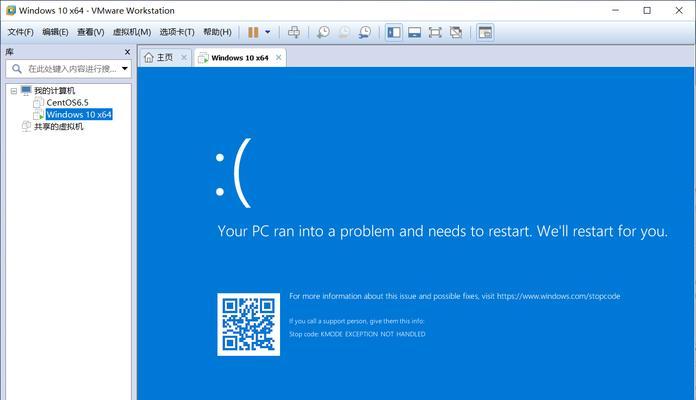Select Windows 10 x64 in the library
This screenshot has height=400, width=696.
click(79, 115)
